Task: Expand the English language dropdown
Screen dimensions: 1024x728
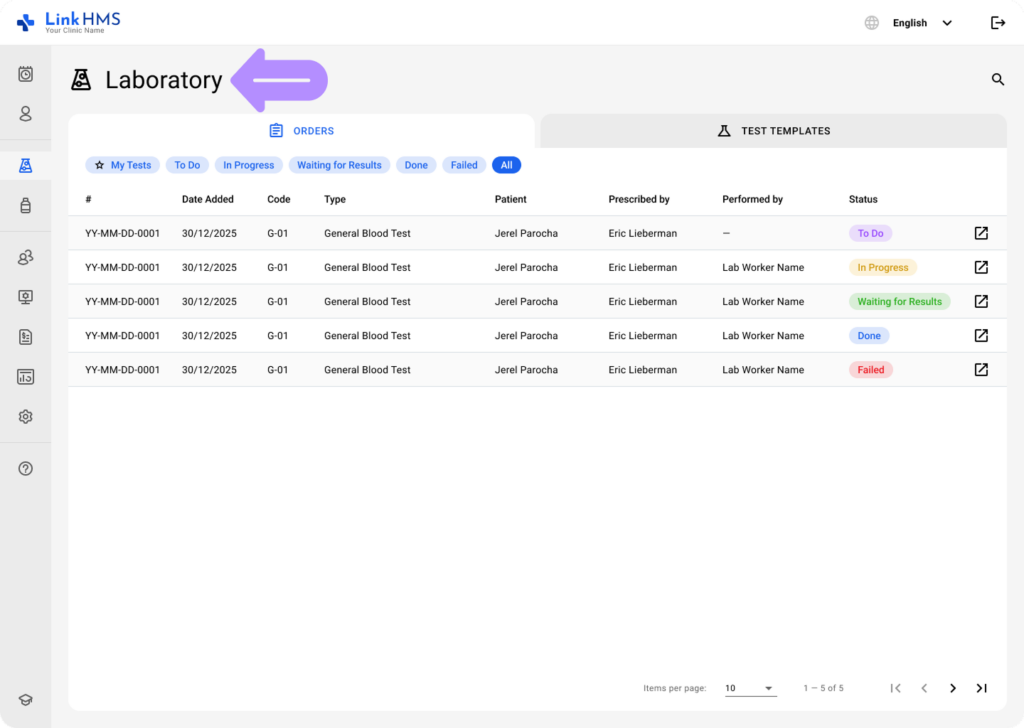Action: click(x=921, y=23)
